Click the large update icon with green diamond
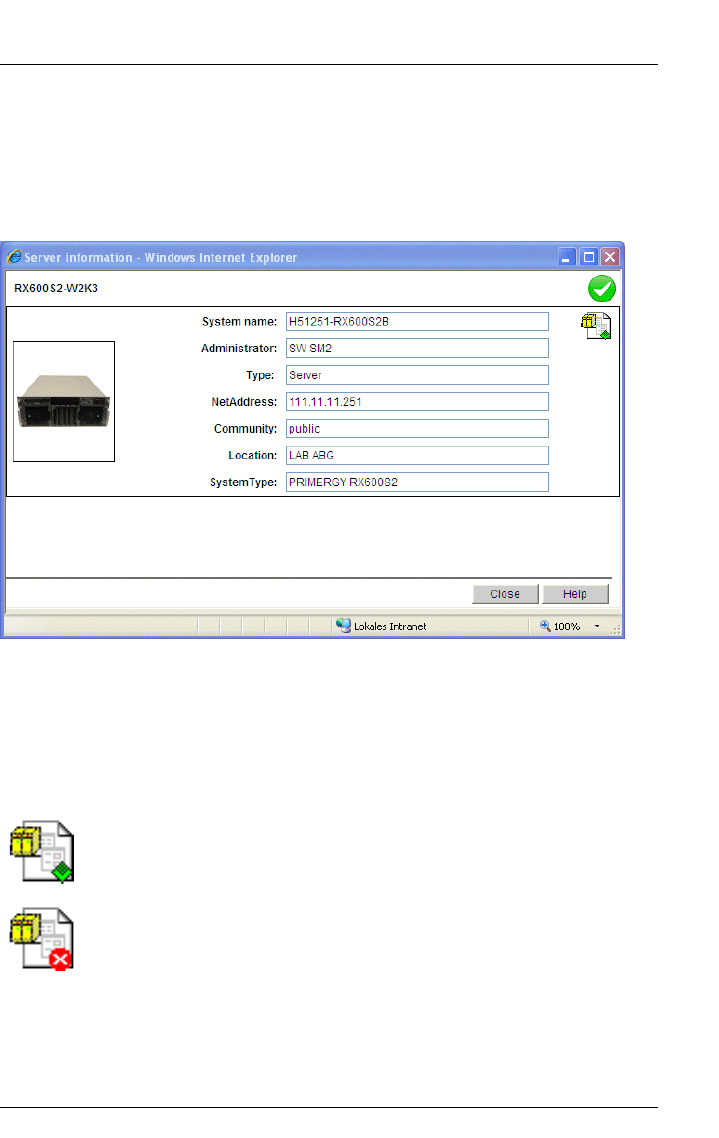This screenshot has height=1138, width=719. click(42, 852)
